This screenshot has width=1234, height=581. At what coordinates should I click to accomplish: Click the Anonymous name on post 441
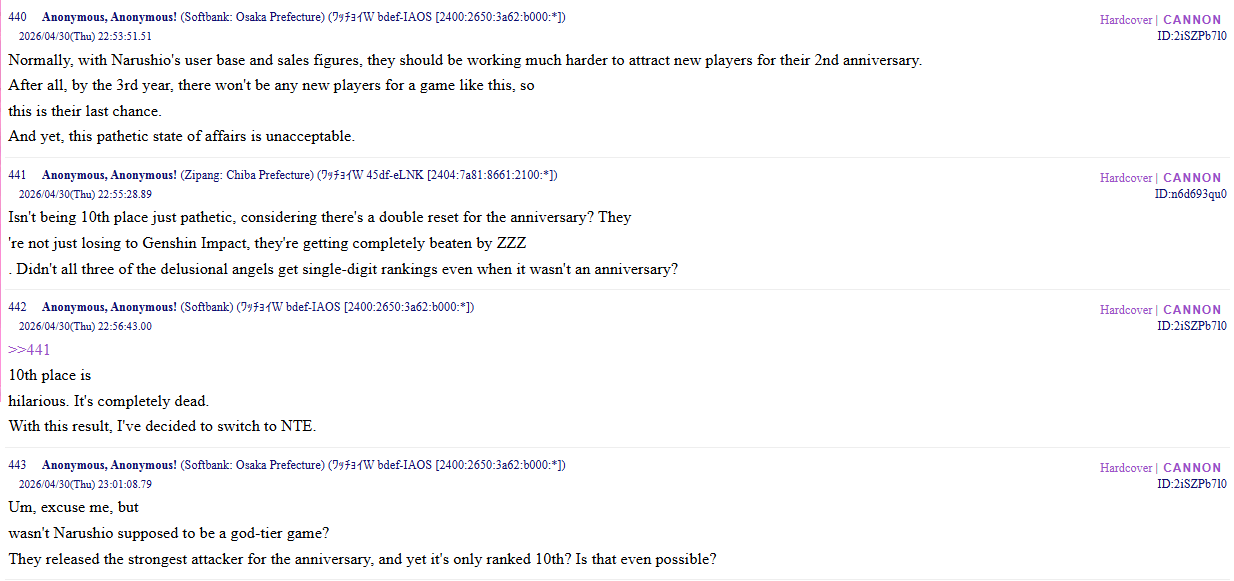coord(109,176)
